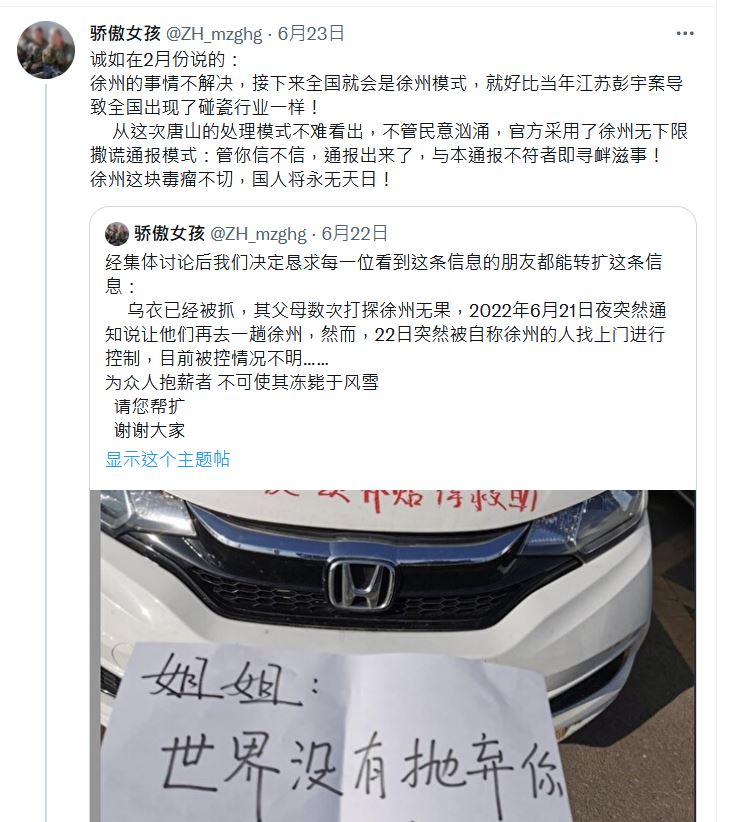Click quoted tweet handle @ZH_mzghg
This screenshot has height=822, width=732.
point(258,234)
